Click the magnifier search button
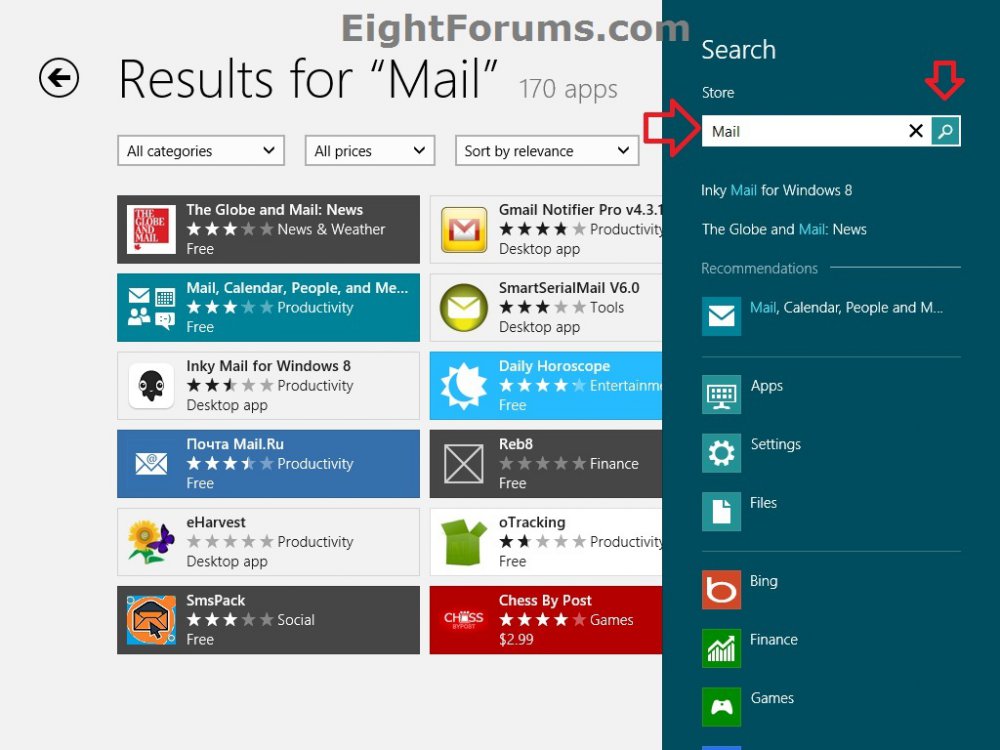Viewport: 1000px width, 750px height. click(945, 131)
